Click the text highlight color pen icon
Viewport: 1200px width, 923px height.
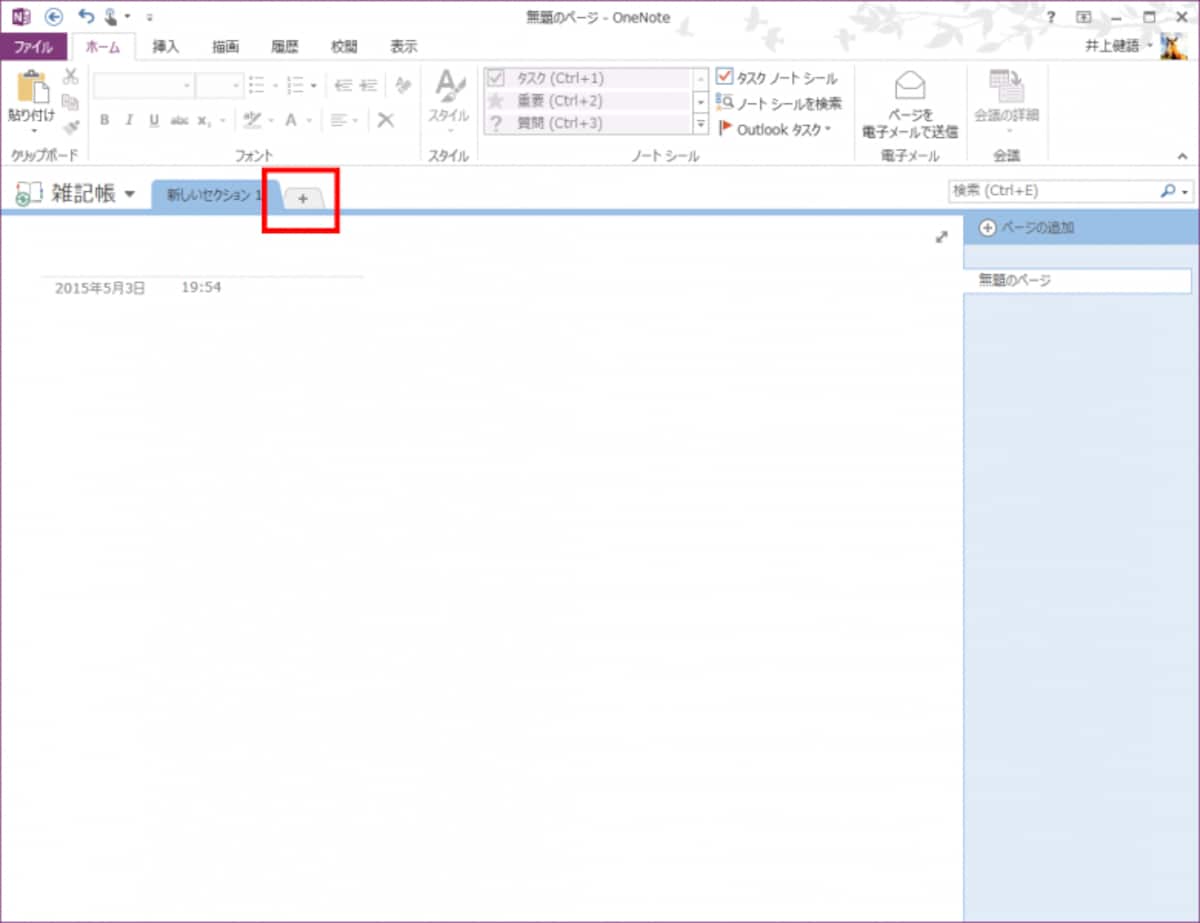tap(251, 120)
